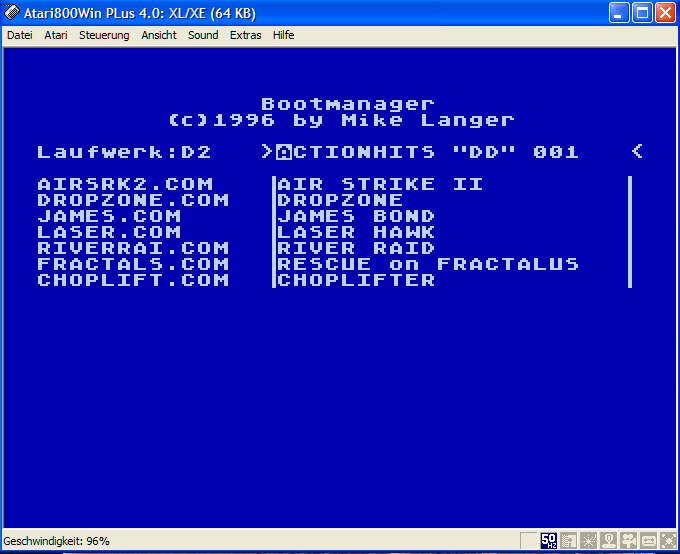Image resolution: width=680 pixels, height=554 pixels.
Task: Click the light-pen sparkle status bar icon
Action: coord(588,541)
